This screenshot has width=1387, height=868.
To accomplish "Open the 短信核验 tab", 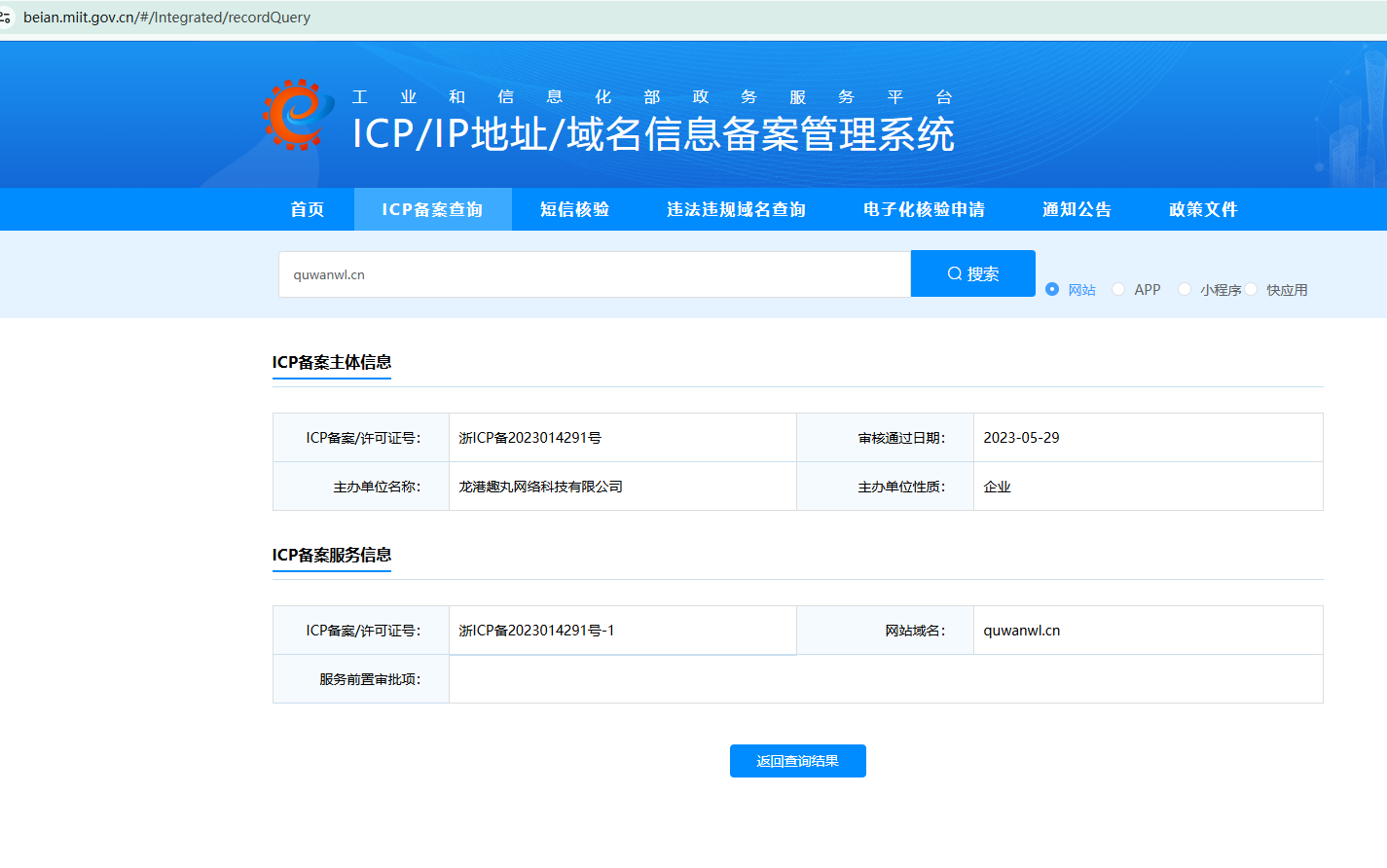I will tap(574, 209).
